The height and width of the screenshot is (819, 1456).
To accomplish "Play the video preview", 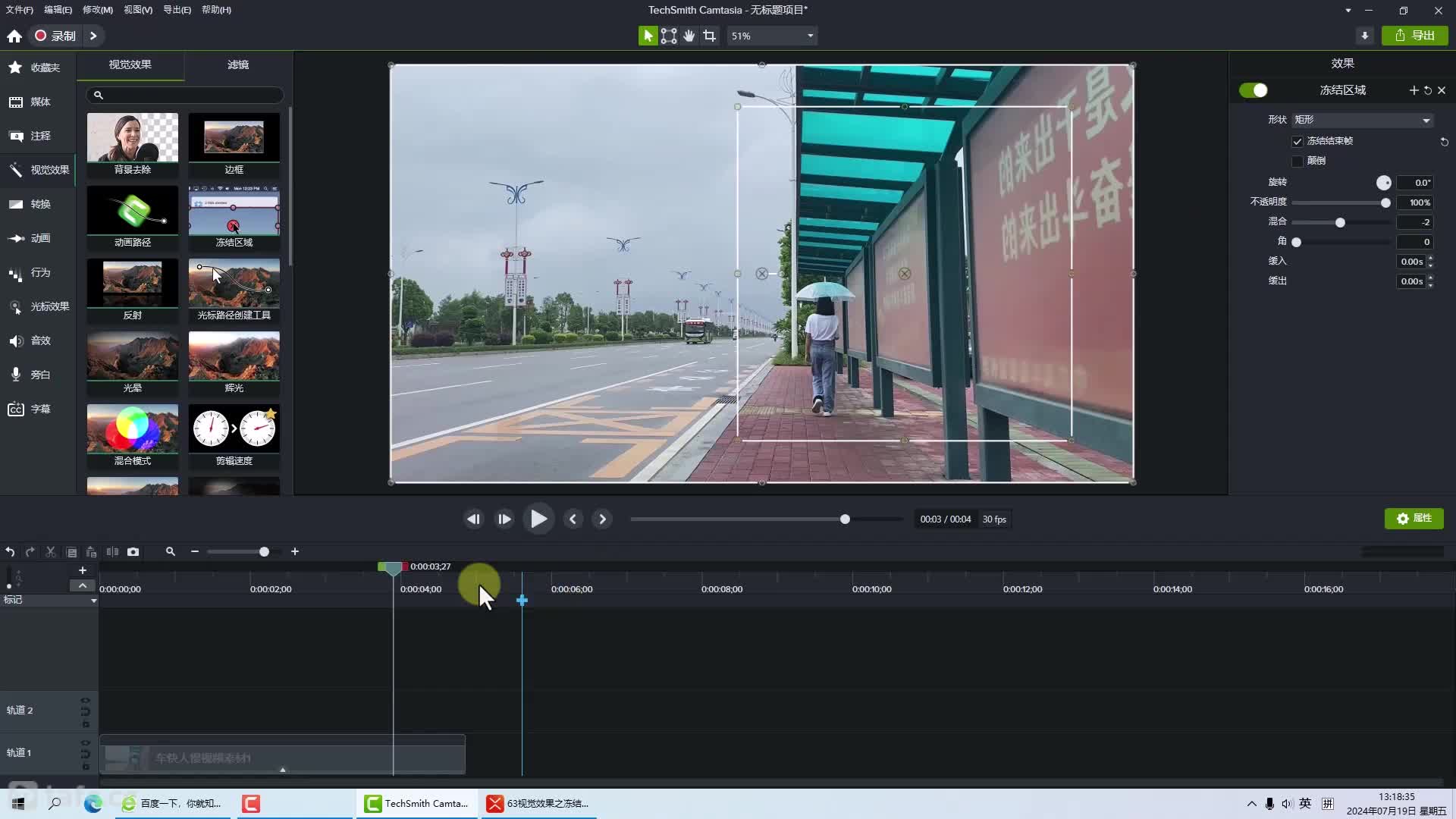I will pos(538,519).
